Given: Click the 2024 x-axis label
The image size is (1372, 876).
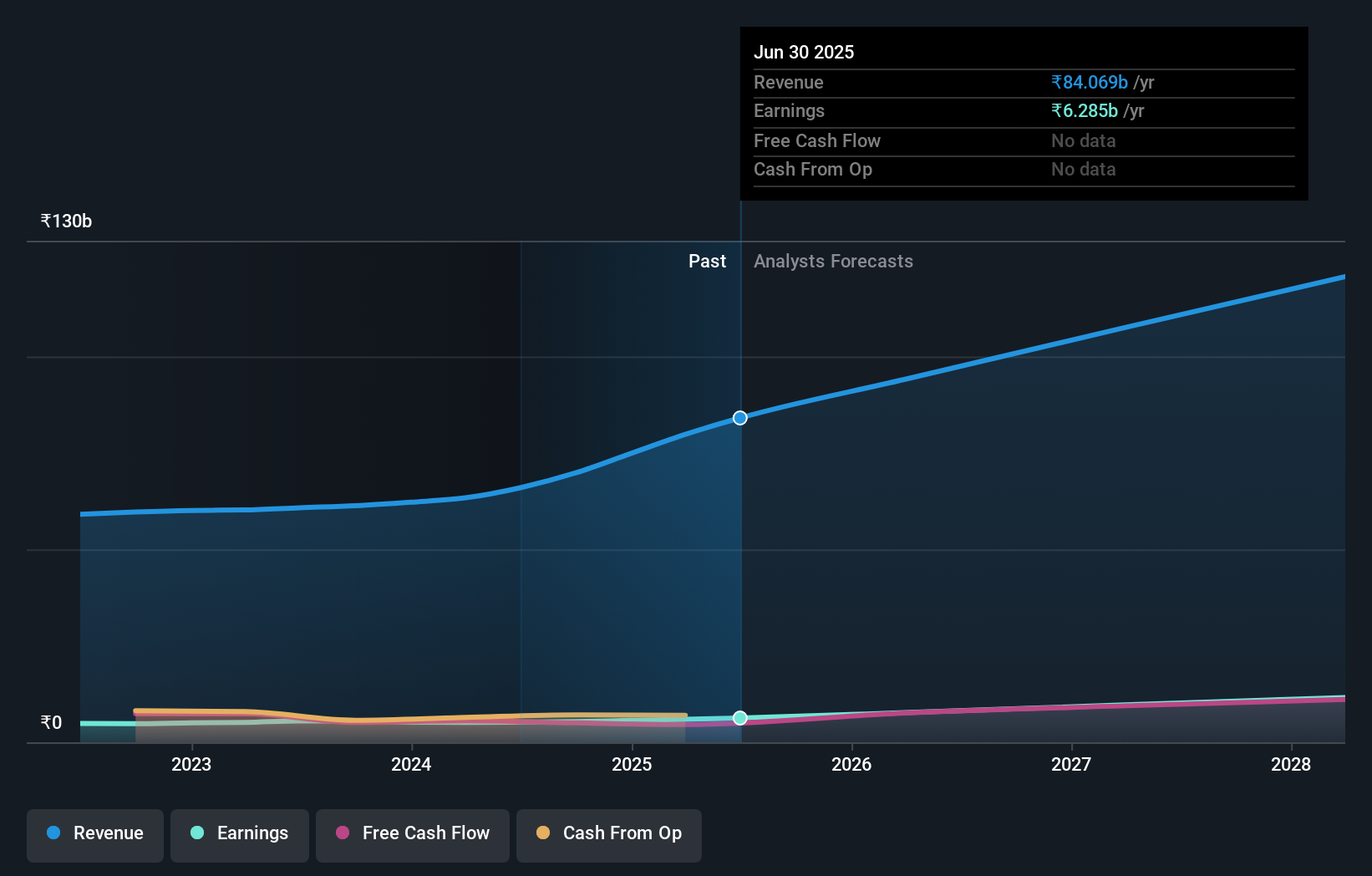Looking at the screenshot, I should tap(411, 764).
